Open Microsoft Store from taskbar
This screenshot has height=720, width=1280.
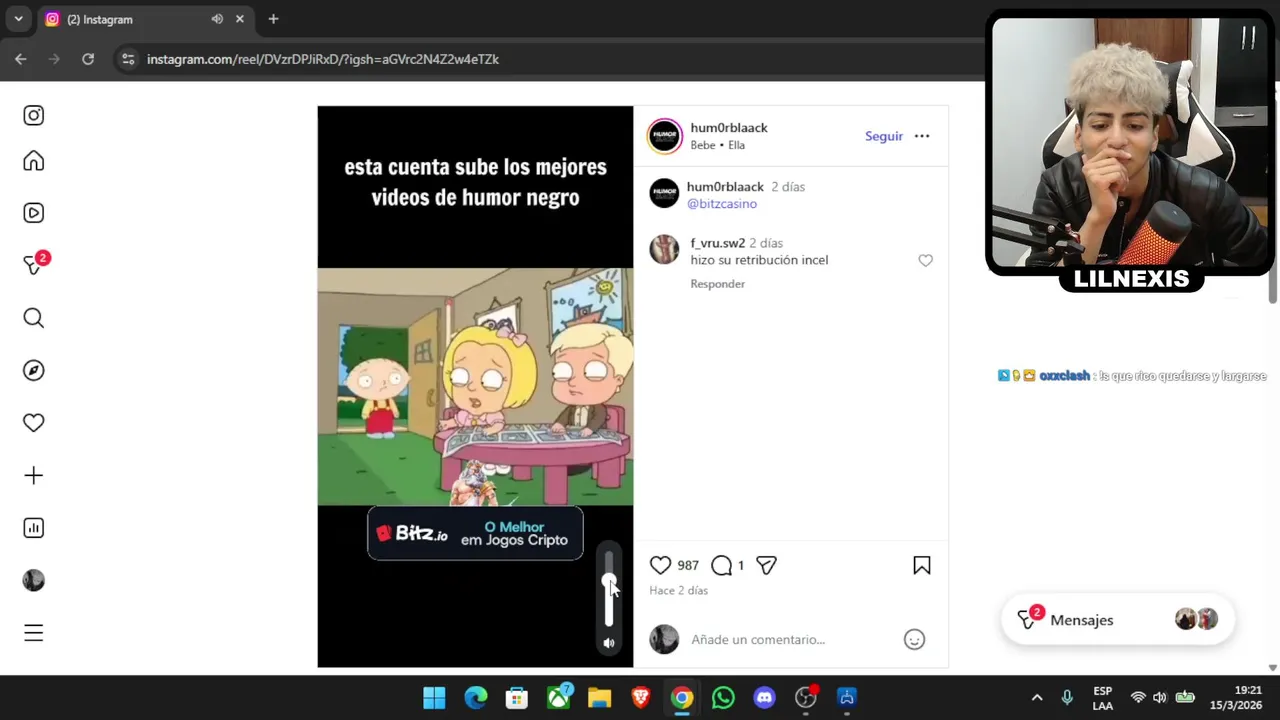(517, 697)
